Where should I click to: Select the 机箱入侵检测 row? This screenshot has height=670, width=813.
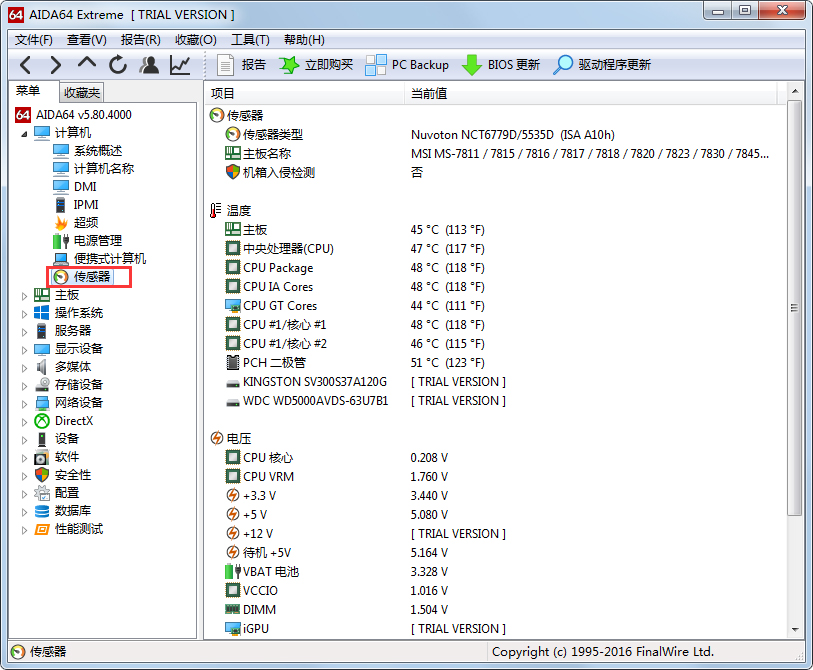click(495, 173)
